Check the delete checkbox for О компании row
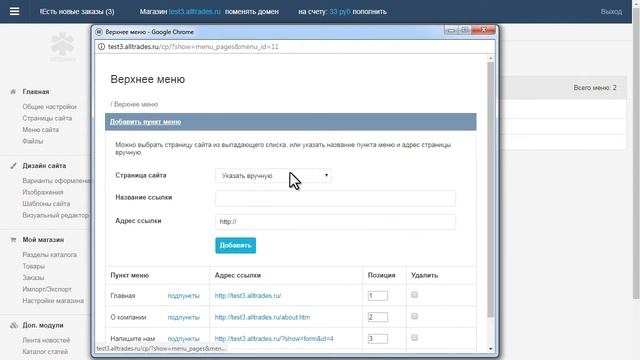Image resolution: width=640 pixels, height=360 pixels. 414,316
